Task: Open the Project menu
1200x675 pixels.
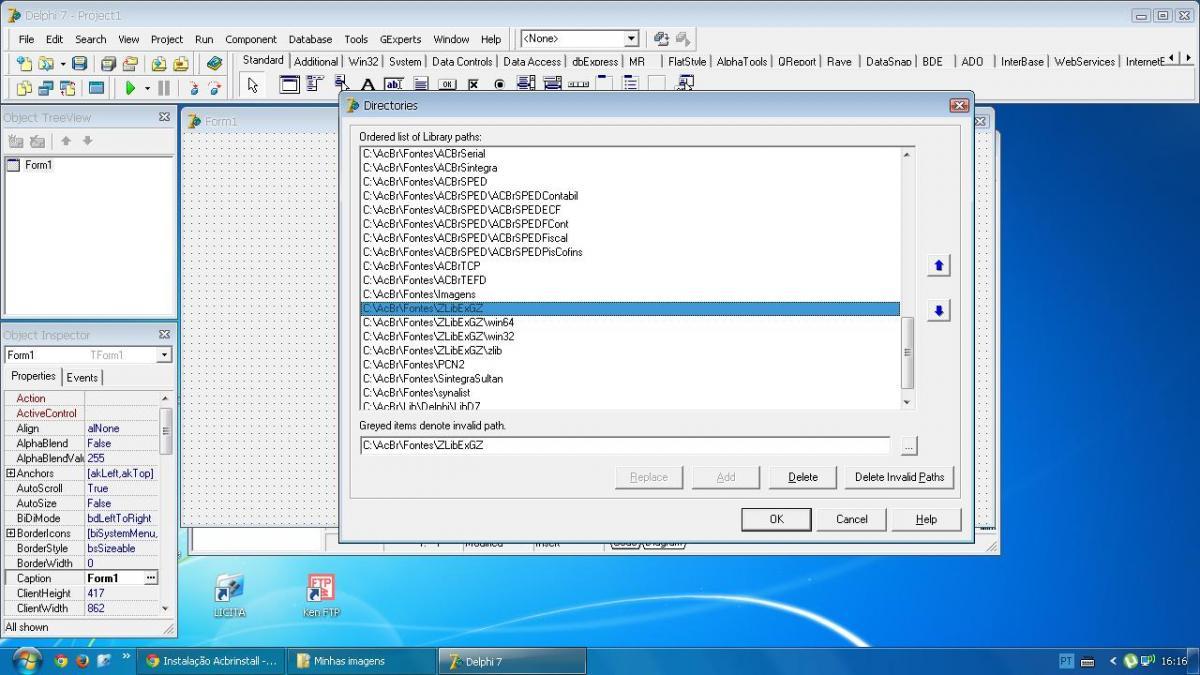Action: [x=167, y=39]
